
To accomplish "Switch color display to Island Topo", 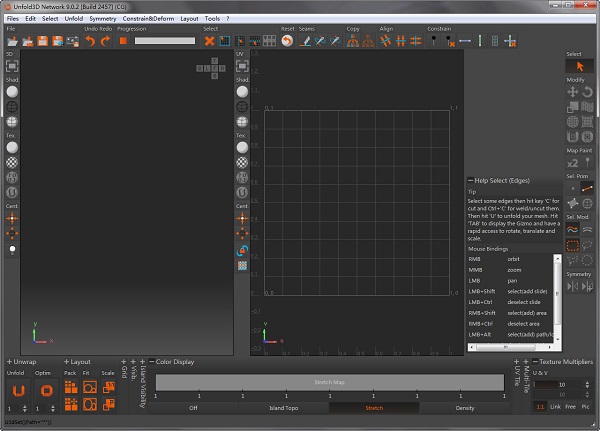I will click(283, 408).
